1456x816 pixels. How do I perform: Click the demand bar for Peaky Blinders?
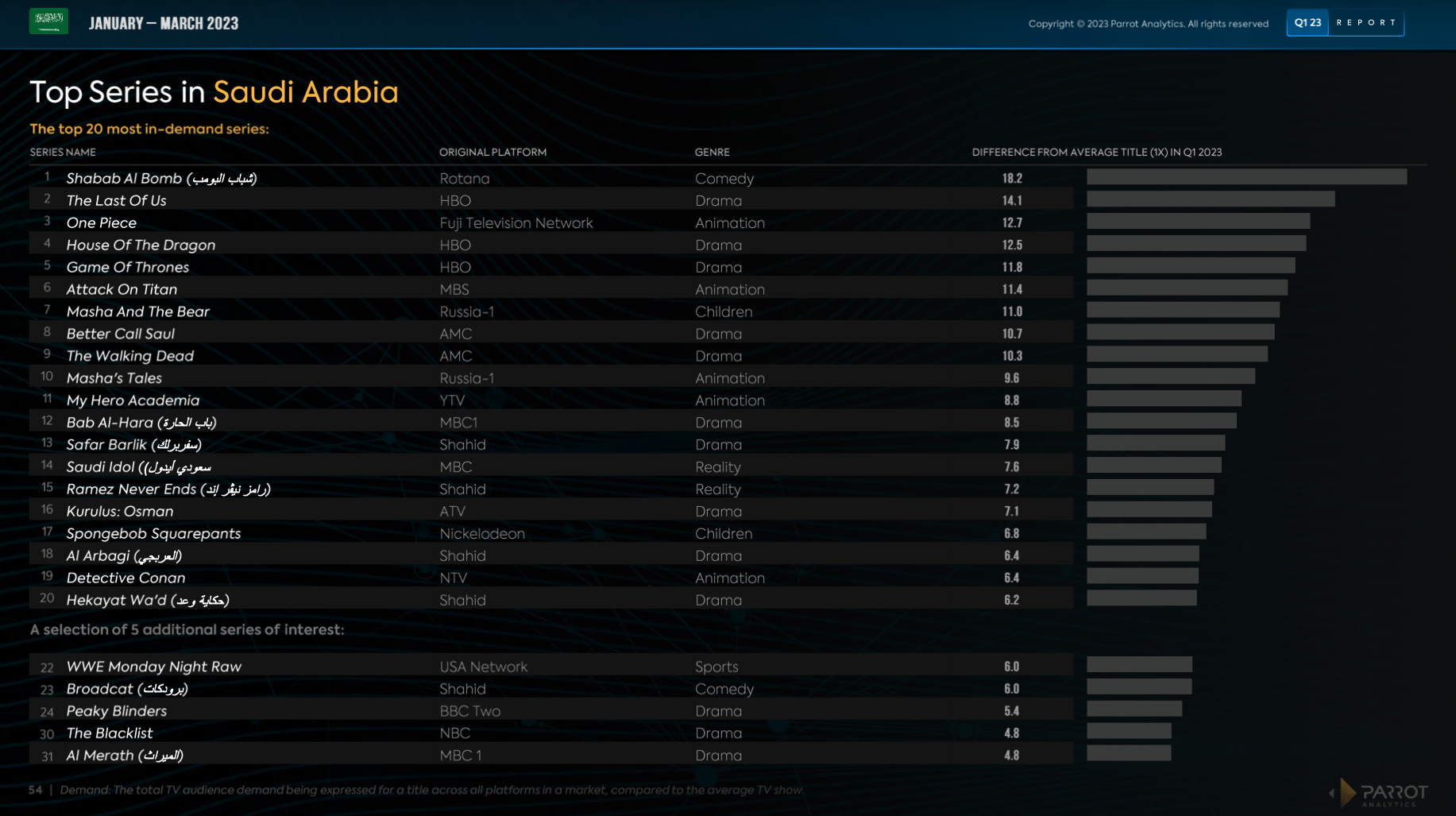(1134, 710)
